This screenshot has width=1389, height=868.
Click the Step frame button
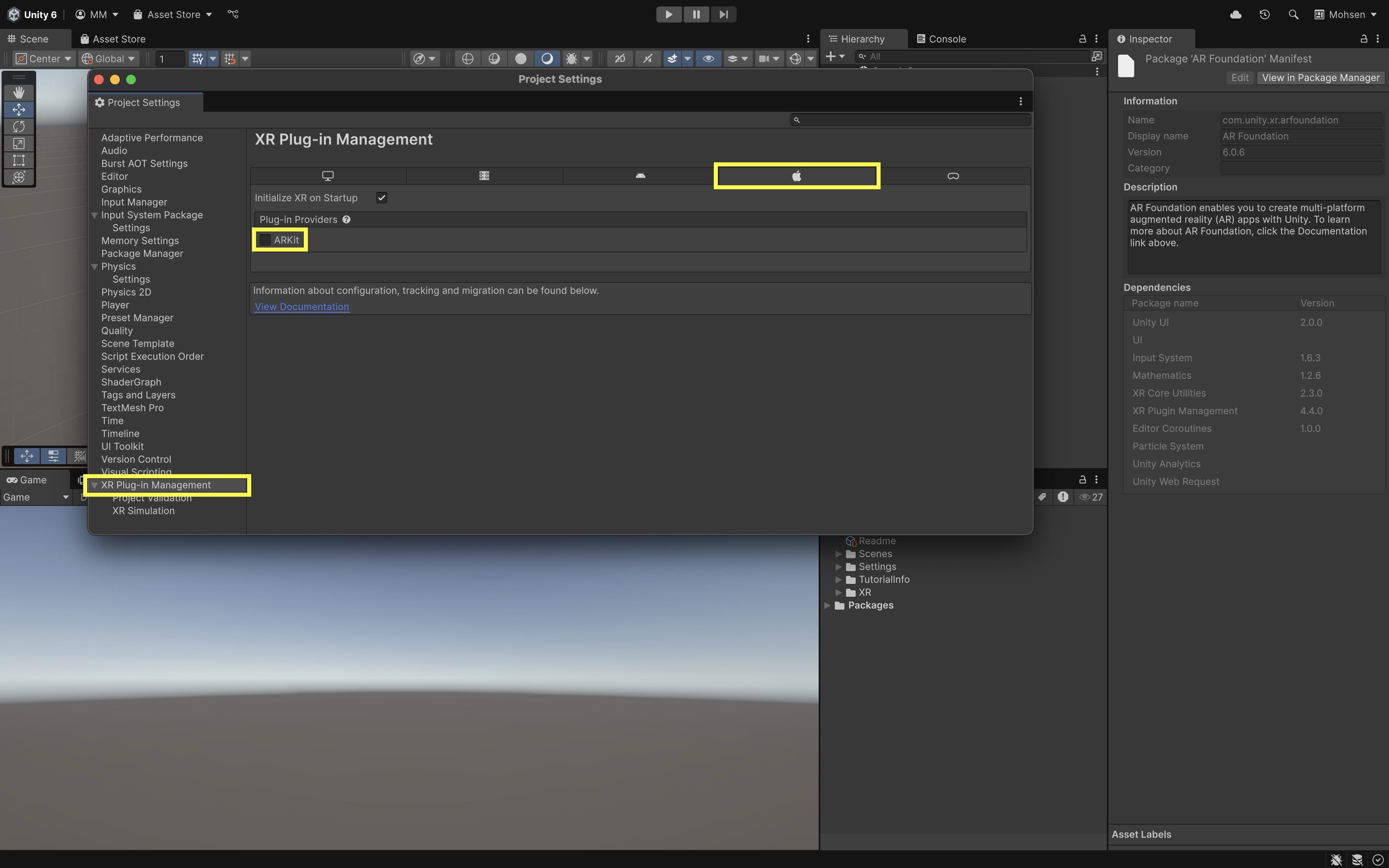pyautogui.click(x=723, y=14)
